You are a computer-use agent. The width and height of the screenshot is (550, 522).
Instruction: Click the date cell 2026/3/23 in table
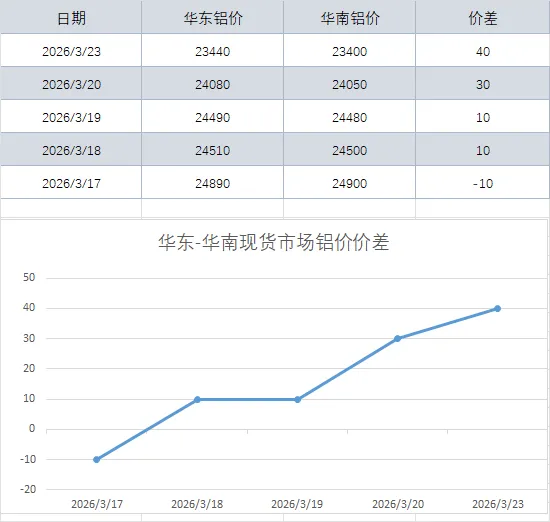coord(71,51)
